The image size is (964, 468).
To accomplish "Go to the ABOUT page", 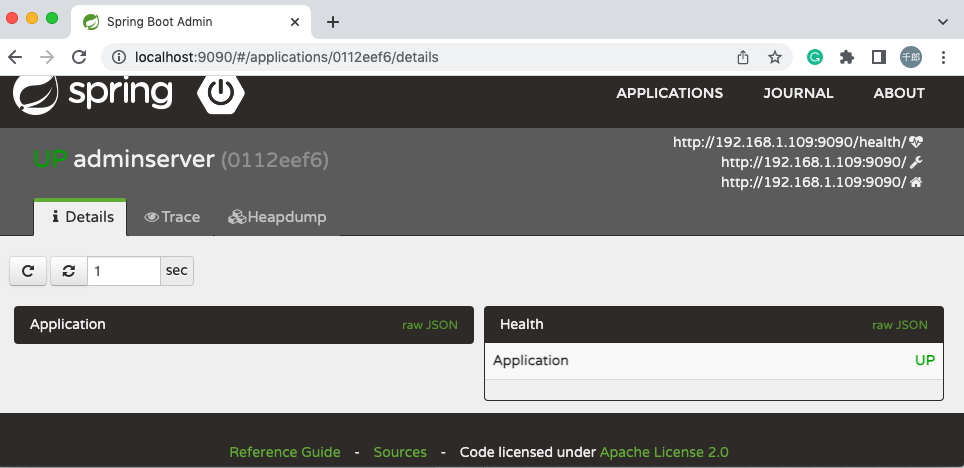I will [x=899, y=93].
